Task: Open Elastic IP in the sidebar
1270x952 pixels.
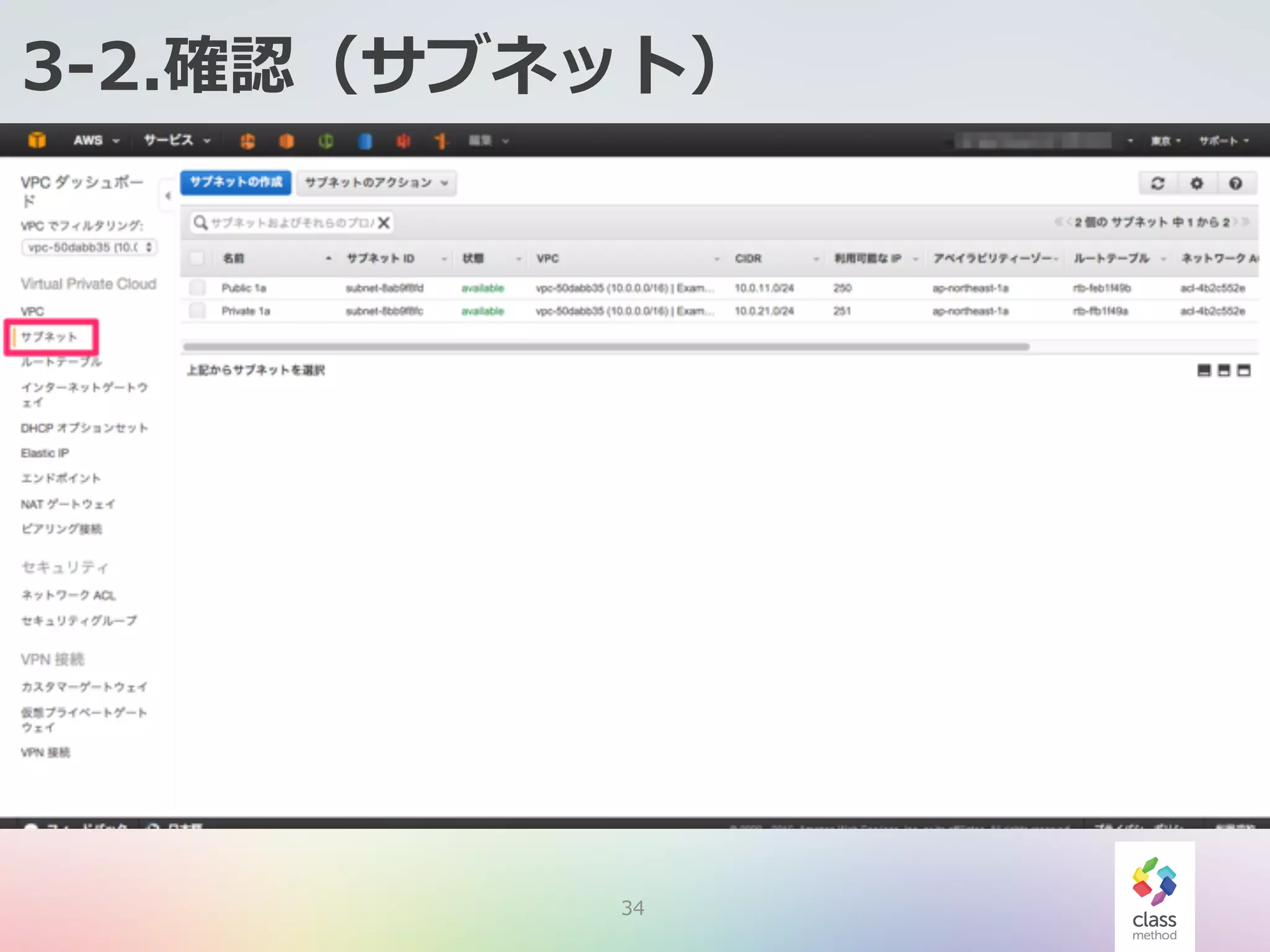Action: (x=45, y=453)
